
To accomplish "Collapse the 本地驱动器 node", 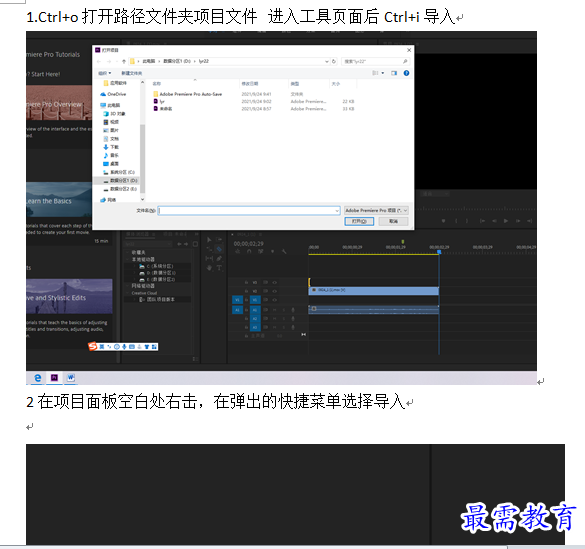I will tap(127, 259).
